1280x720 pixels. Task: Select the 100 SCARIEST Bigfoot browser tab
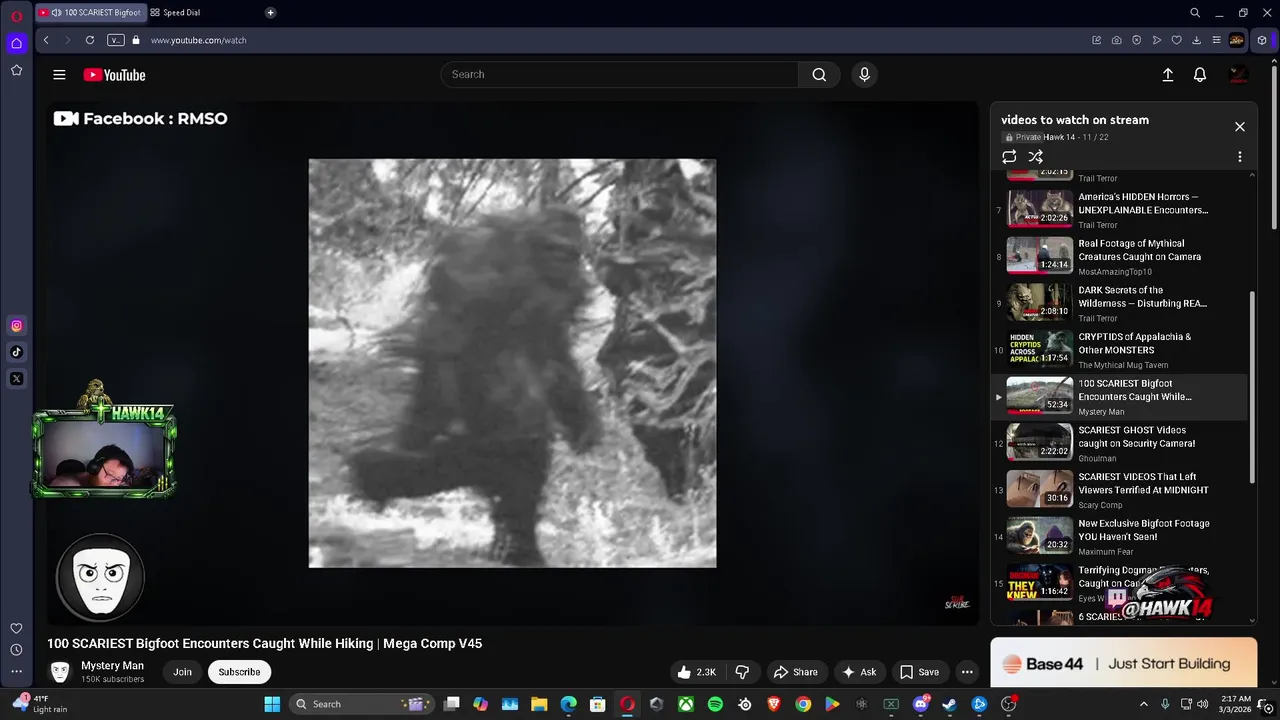tap(90, 13)
